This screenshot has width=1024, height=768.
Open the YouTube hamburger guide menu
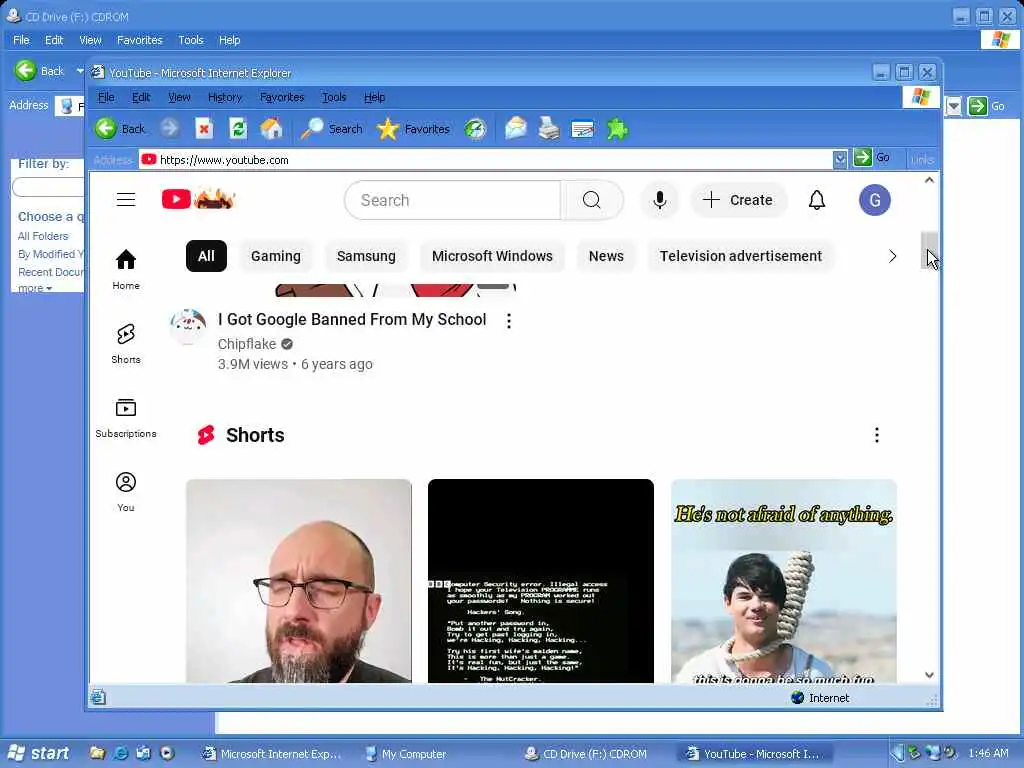coord(126,199)
